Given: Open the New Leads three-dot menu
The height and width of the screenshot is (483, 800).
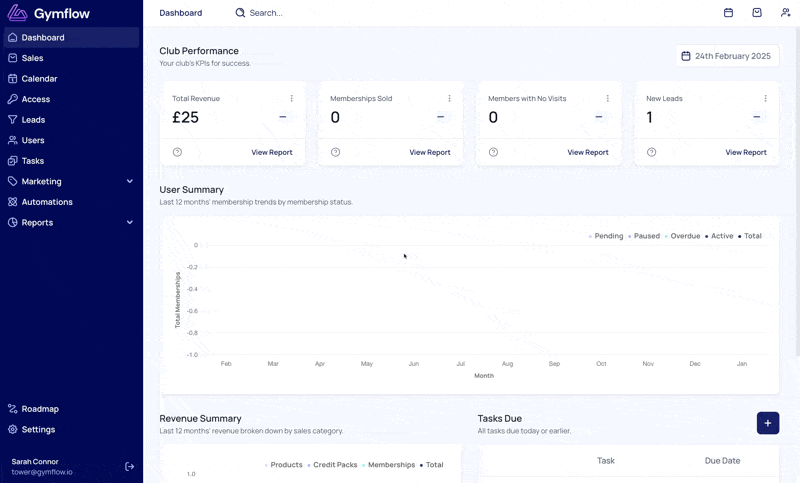Looking at the screenshot, I should pos(765,98).
